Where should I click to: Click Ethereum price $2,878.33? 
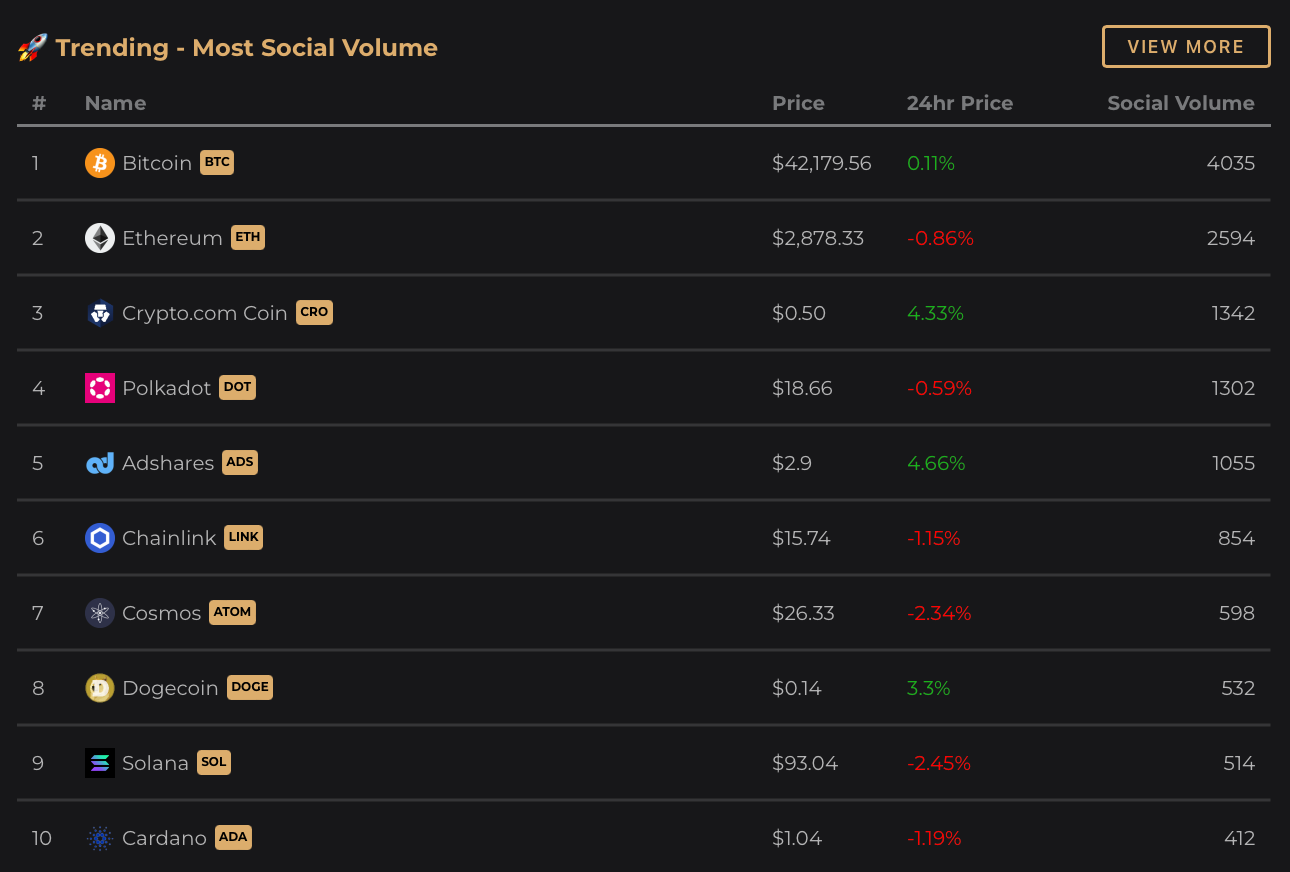tap(818, 238)
